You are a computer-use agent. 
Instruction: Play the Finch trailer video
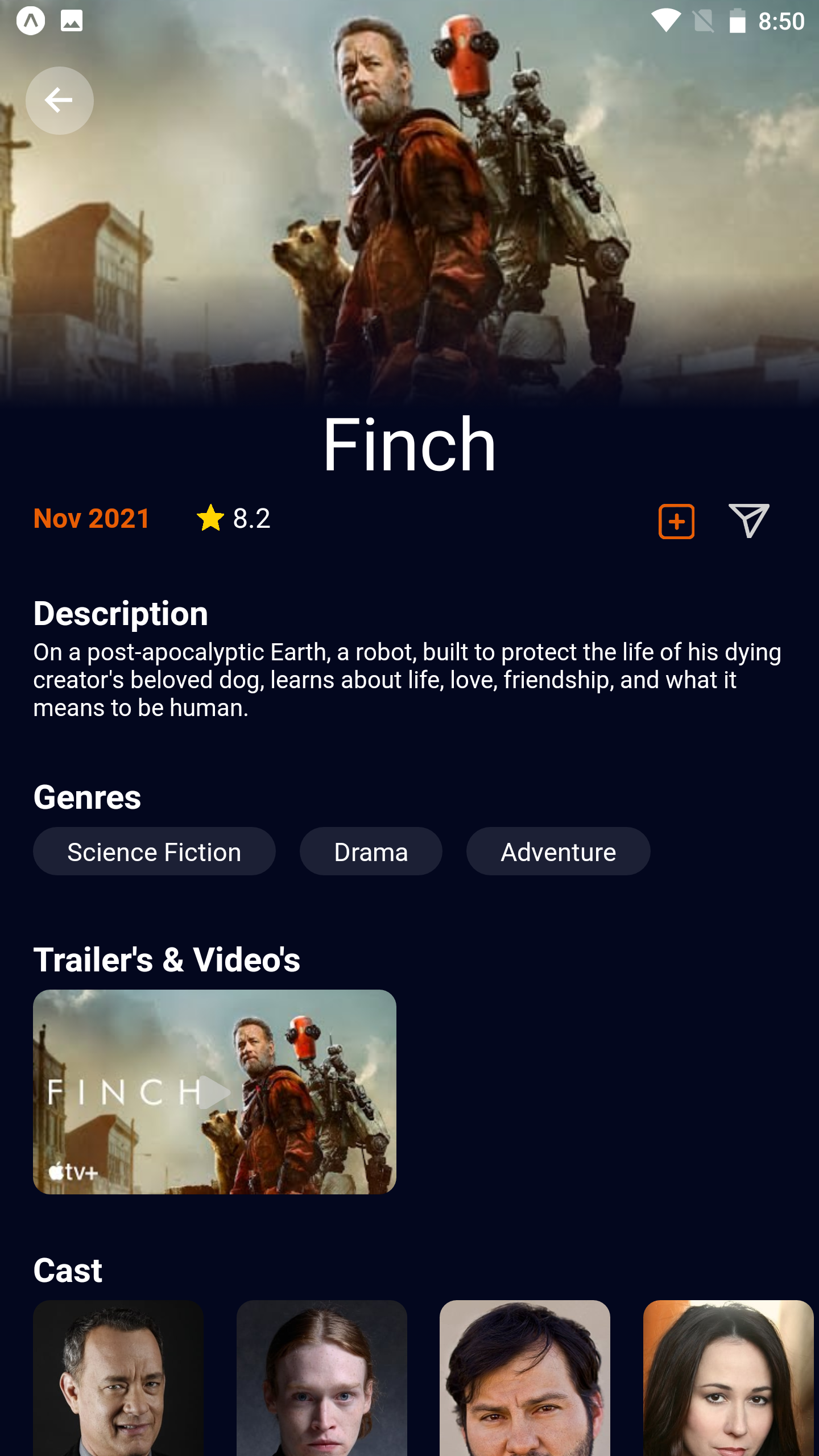click(x=214, y=1091)
